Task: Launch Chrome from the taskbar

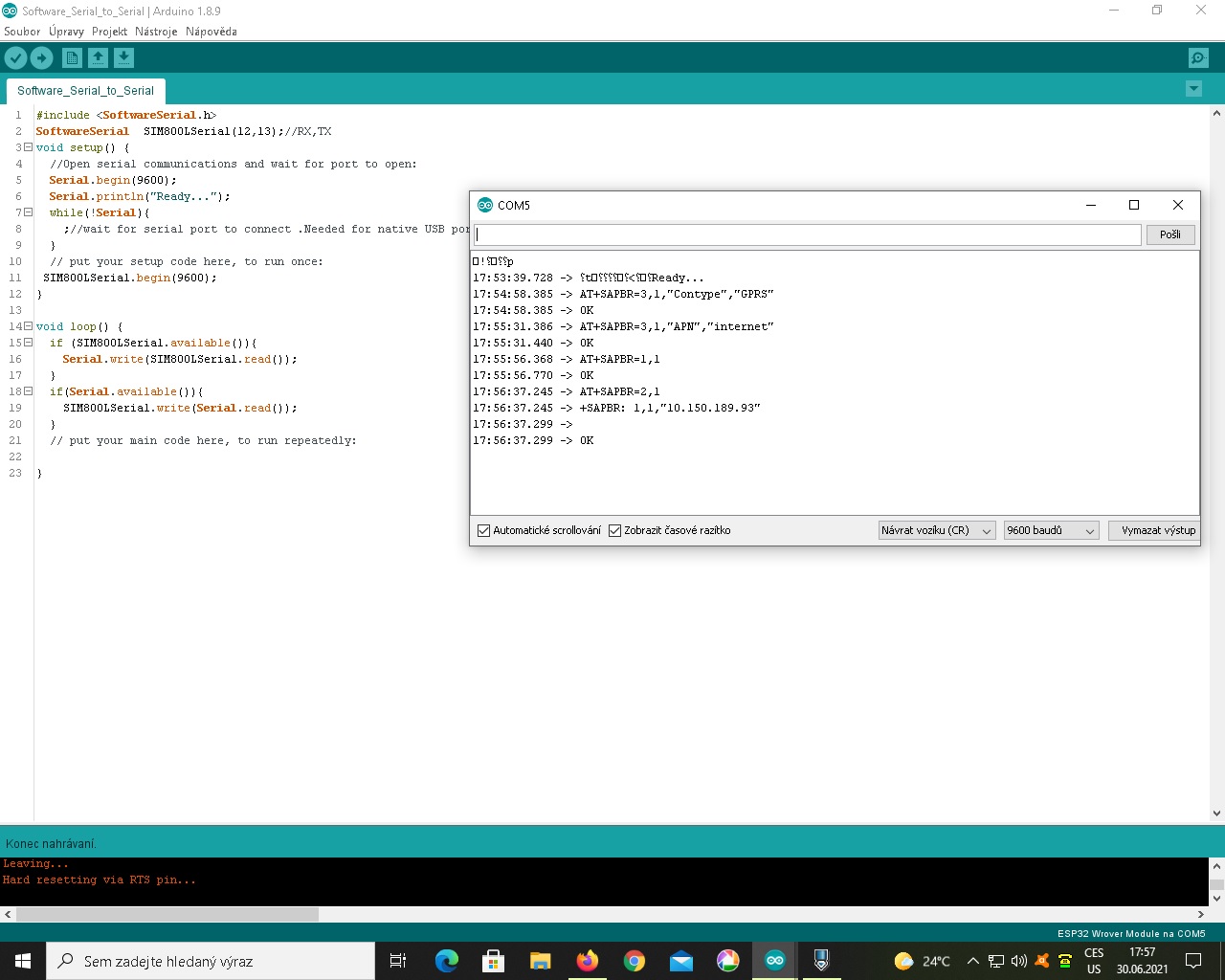Action: [x=634, y=961]
